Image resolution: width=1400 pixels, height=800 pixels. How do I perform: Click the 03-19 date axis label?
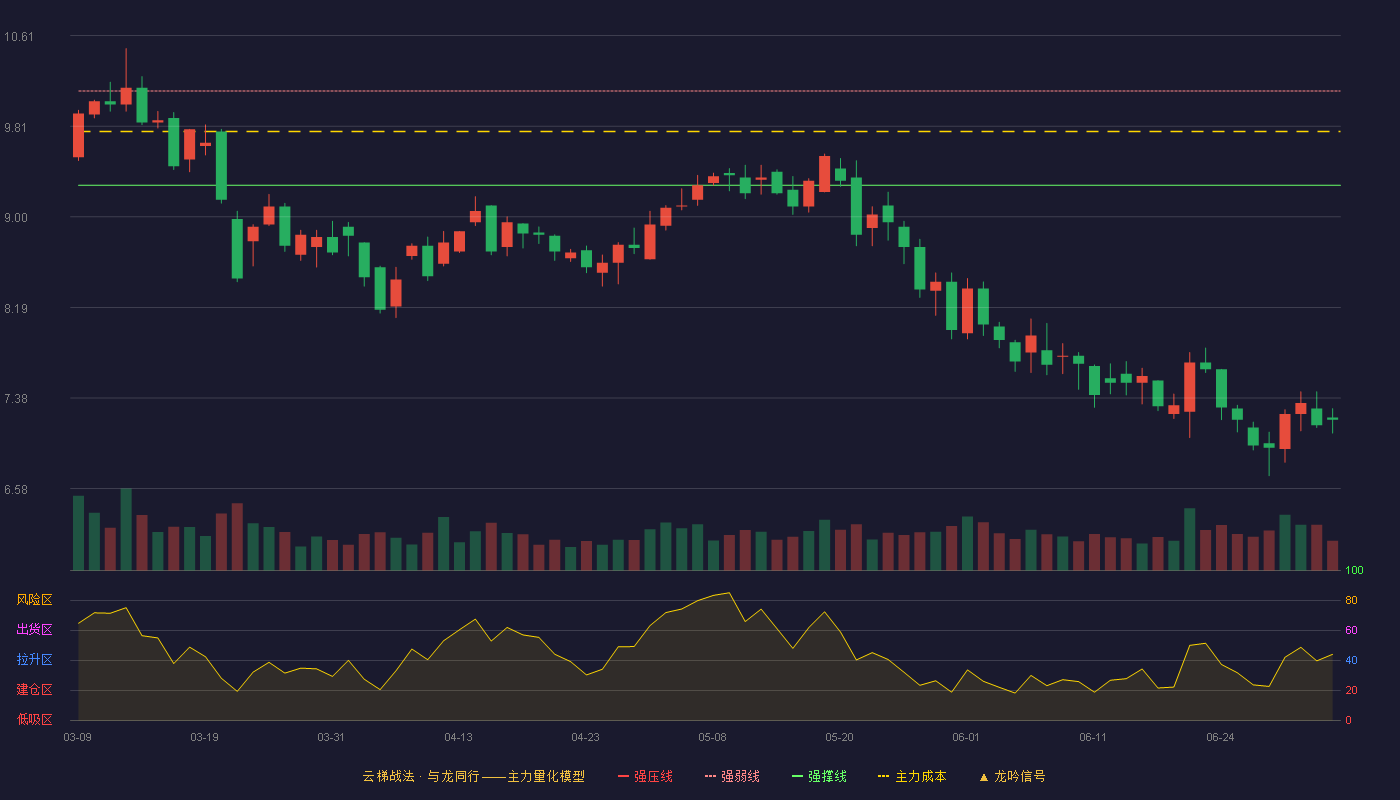tap(204, 737)
